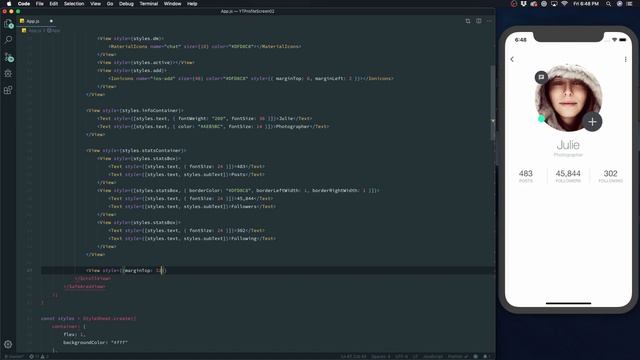Open the Source Control view
The width and height of the screenshot is (640, 360).
point(8,57)
